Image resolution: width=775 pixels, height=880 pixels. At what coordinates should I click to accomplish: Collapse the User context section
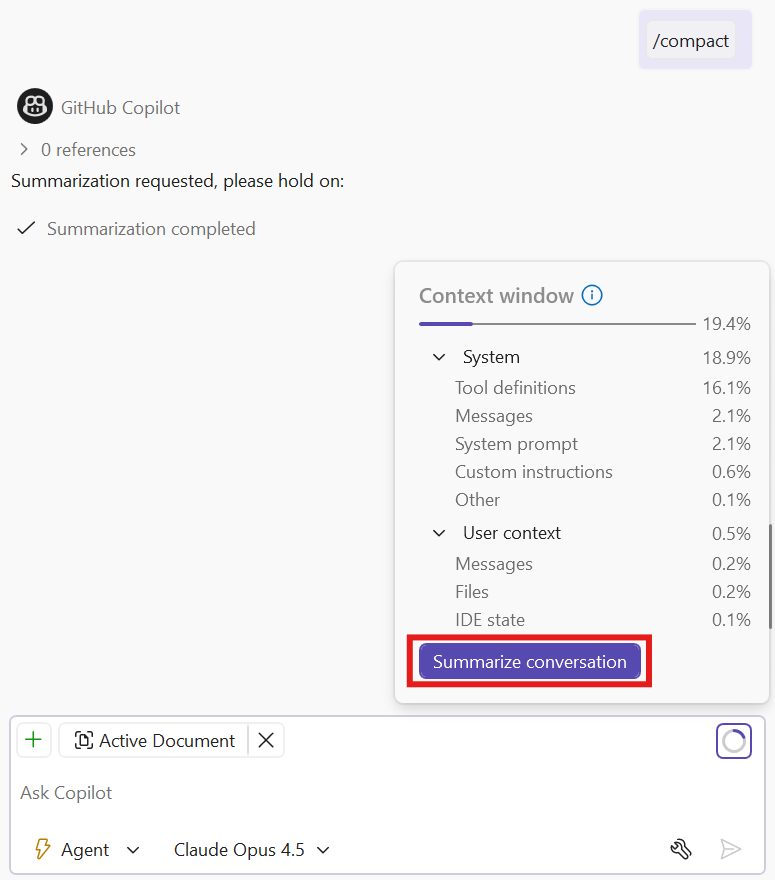click(x=438, y=533)
